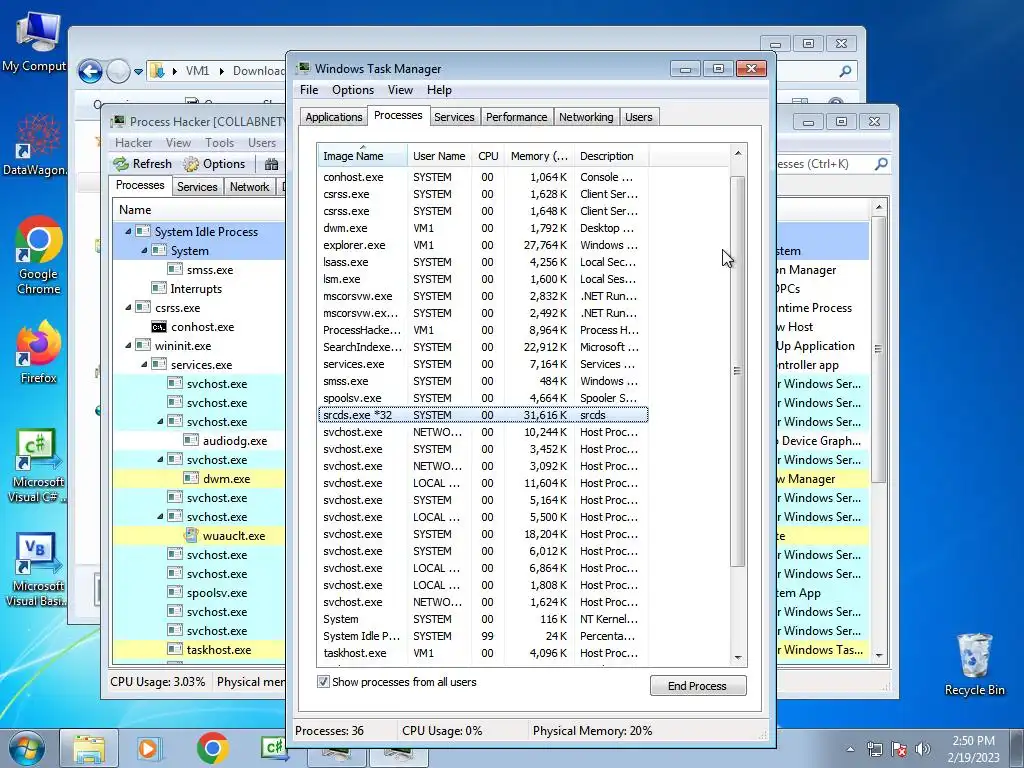Sort by Description column header
Viewport: 1024px width, 768px height.
611,156
